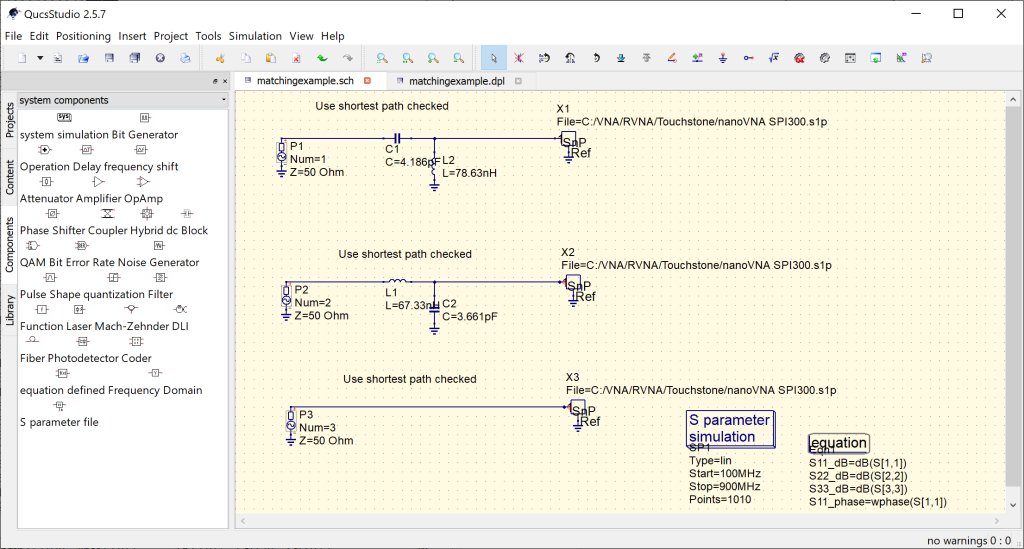Select the S parameter file component
The height and width of the screenshot is (549, 1024).
point(59,422)
